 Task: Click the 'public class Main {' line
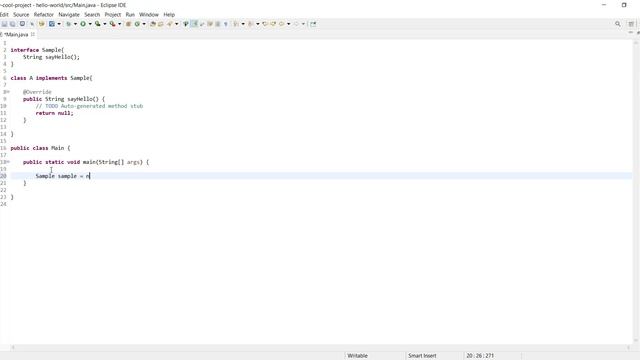click(x=40, y=148)
